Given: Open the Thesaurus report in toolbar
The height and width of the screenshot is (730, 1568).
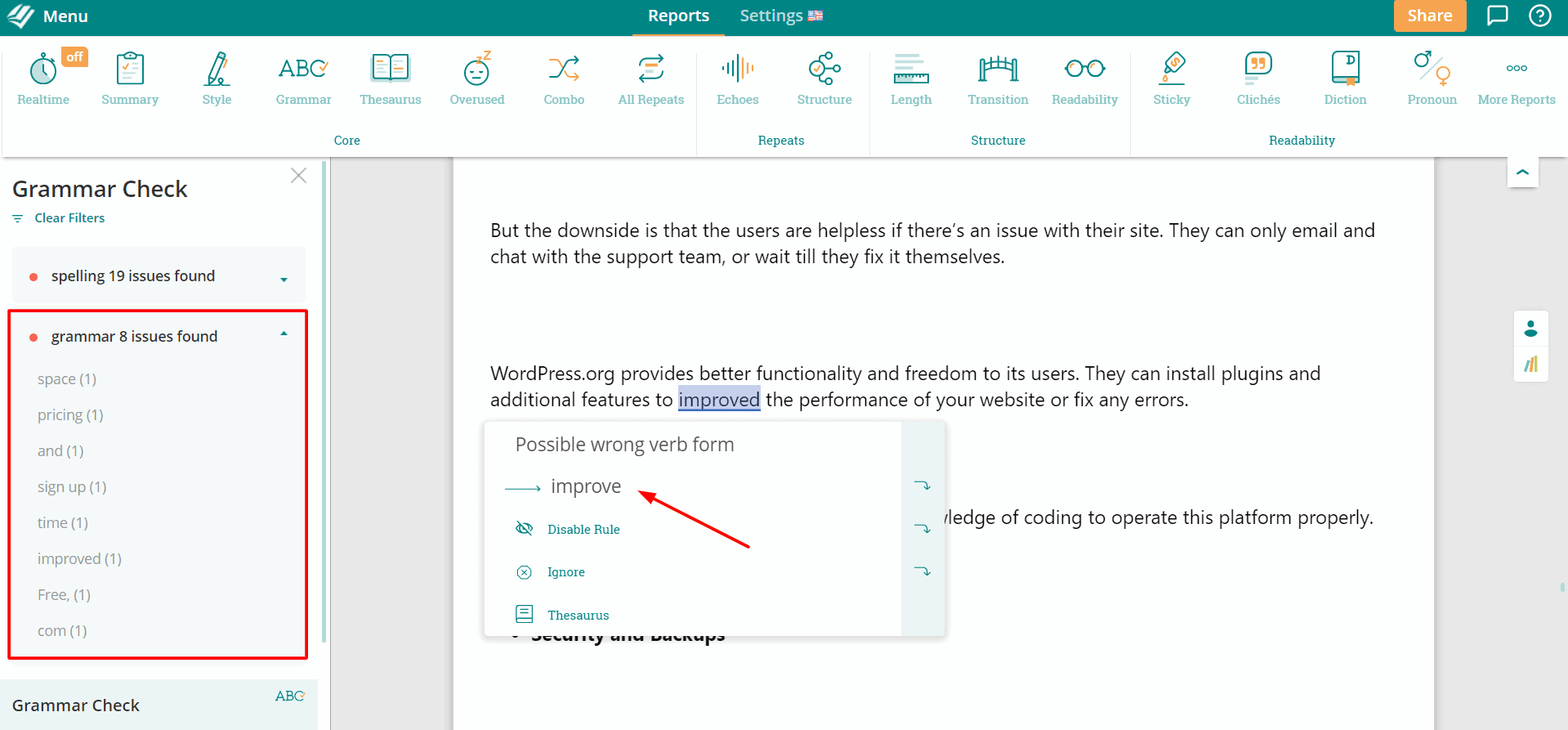Looking at the screenshot, I should tap(390, 78).
